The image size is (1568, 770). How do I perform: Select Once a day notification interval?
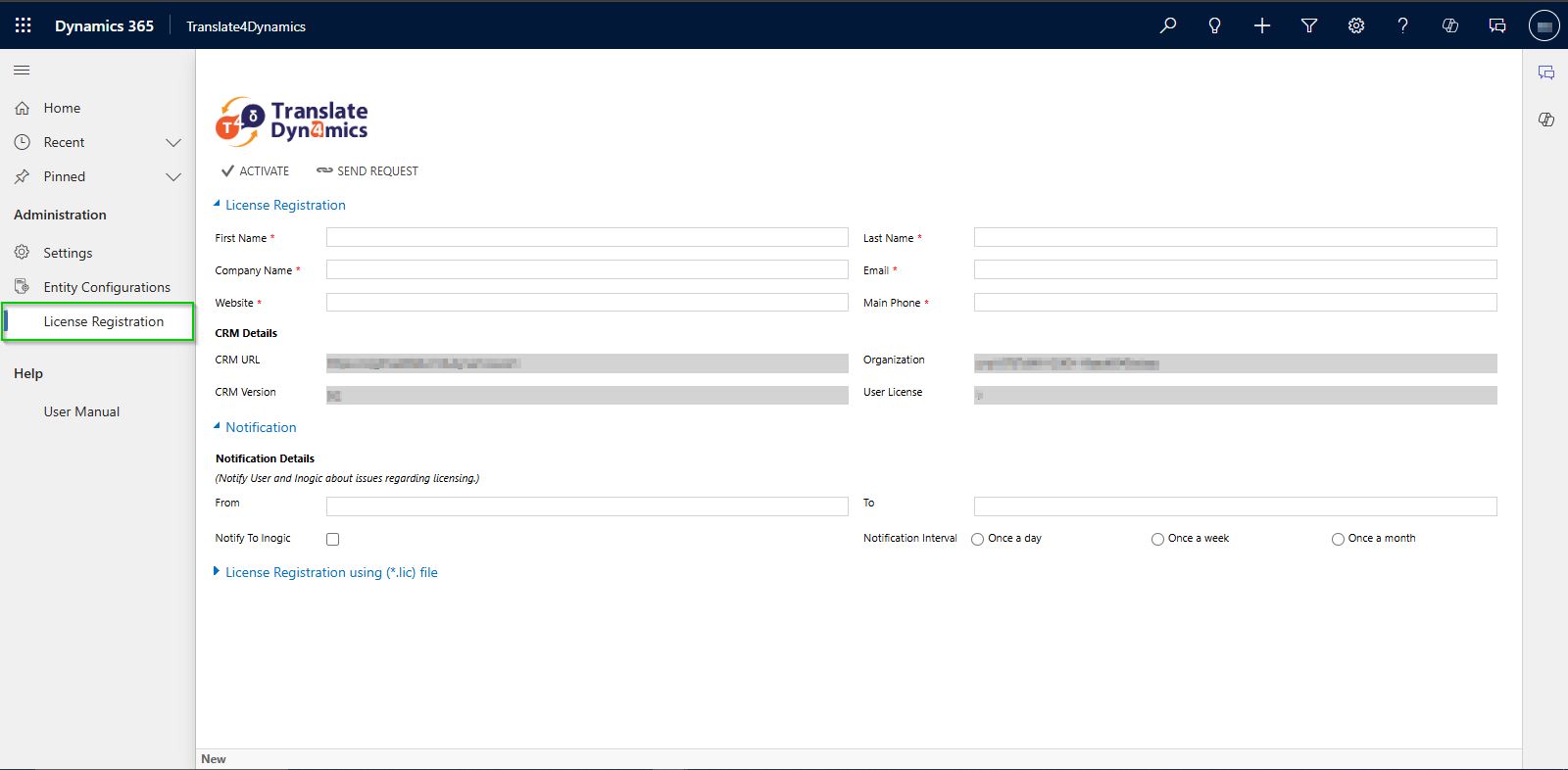point(977,539)
